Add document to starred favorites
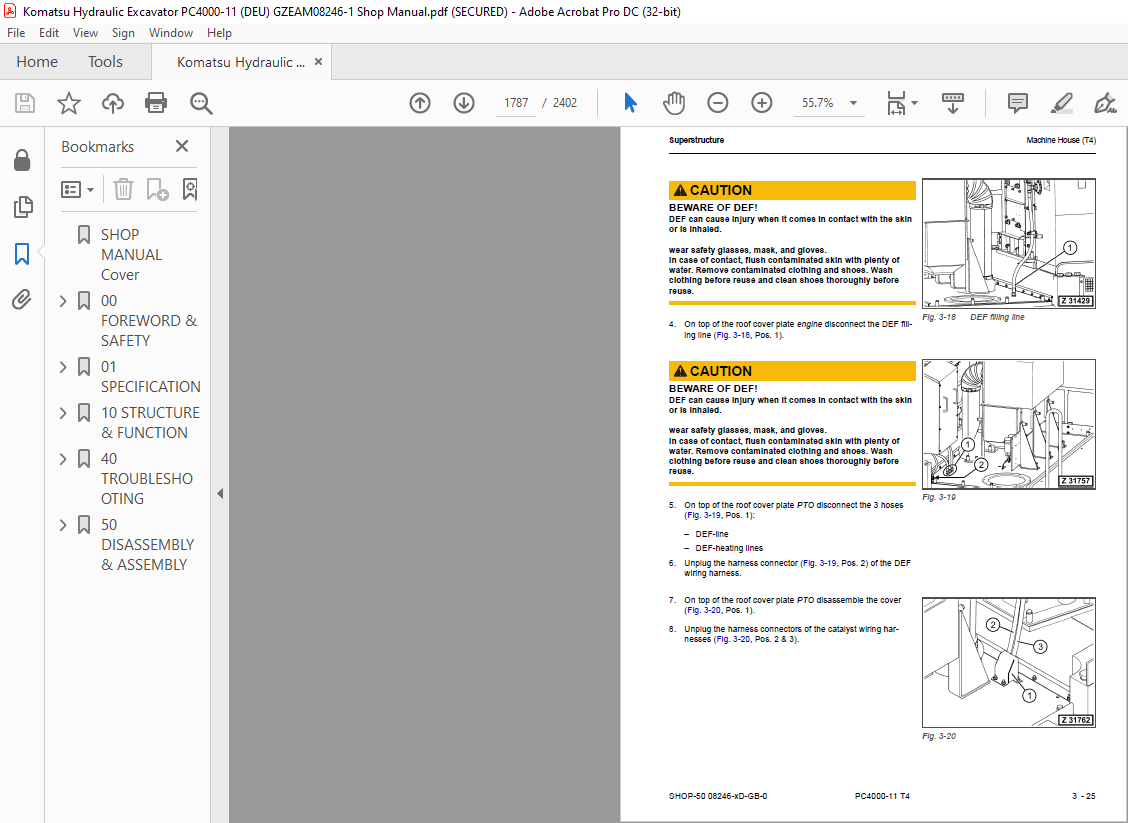The width and height of the screenshot is (1128, 823). coord(68,103)
